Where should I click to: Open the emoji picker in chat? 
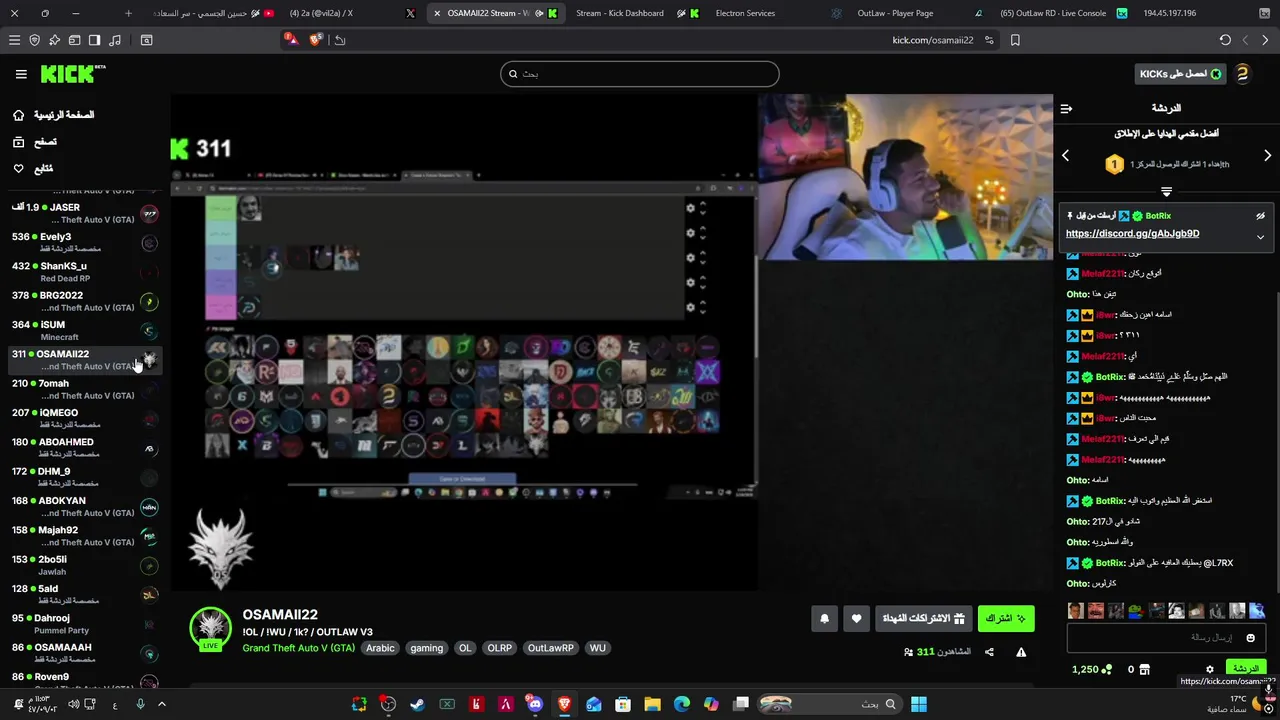[x=1250, y=637]
